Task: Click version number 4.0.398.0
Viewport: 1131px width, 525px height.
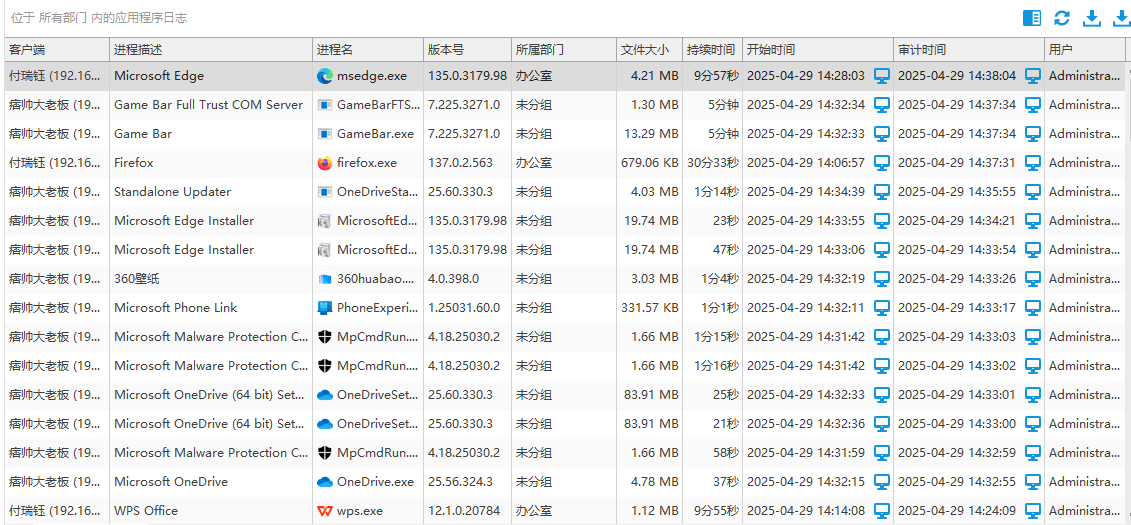Action: [454, 278]
